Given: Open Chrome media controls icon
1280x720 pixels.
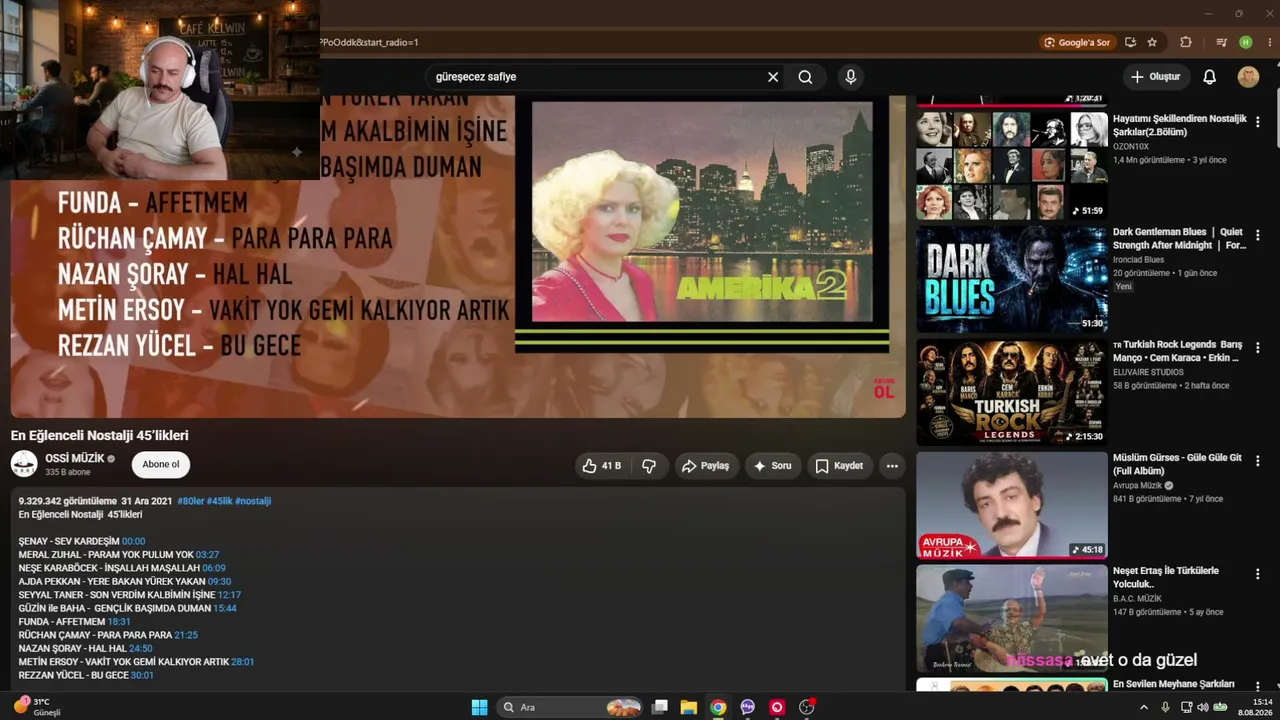Looking at the screenshot, I should click(x=1221, y=42).
